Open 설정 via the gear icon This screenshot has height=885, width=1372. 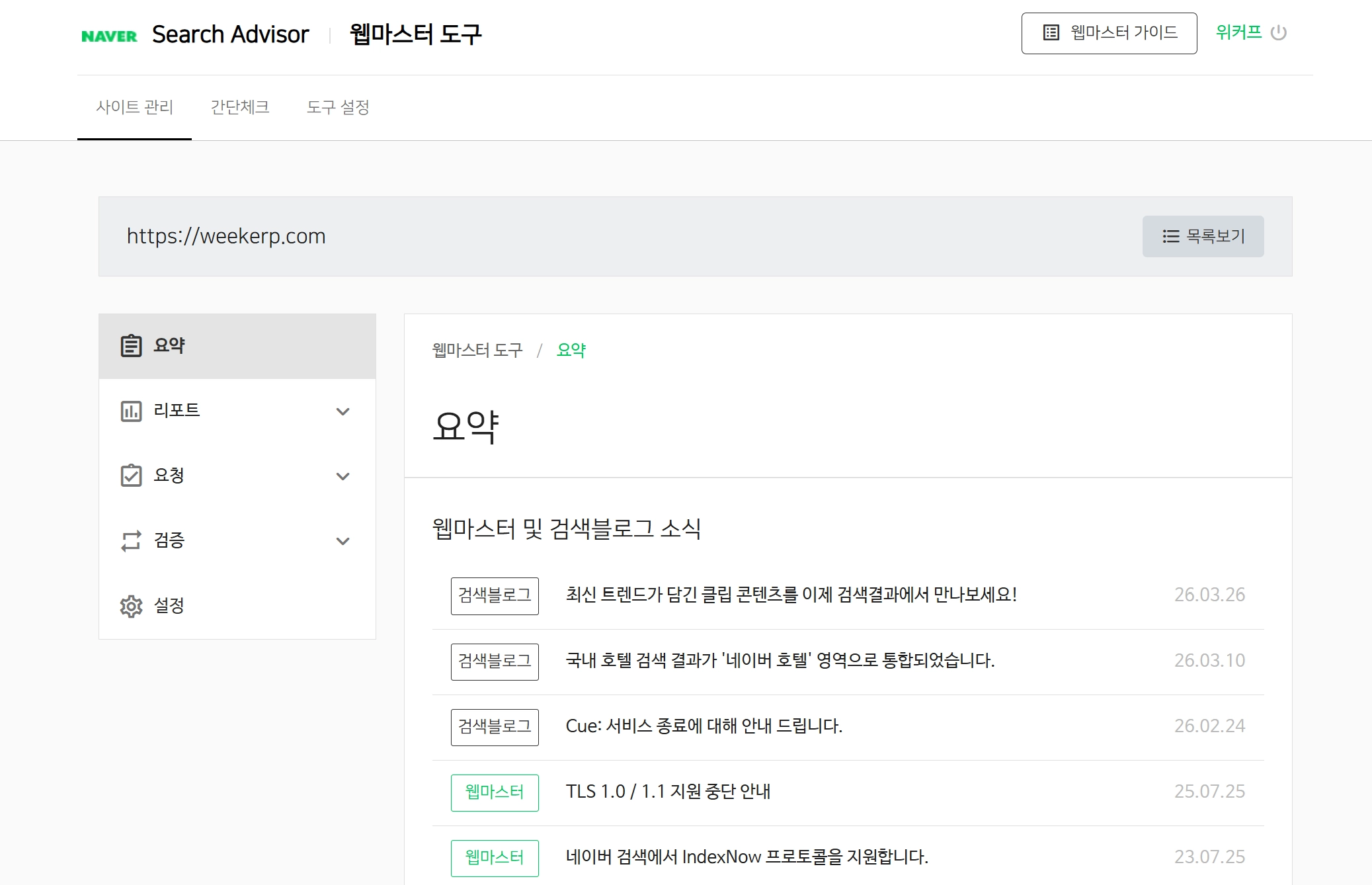[x=132, y=606]
